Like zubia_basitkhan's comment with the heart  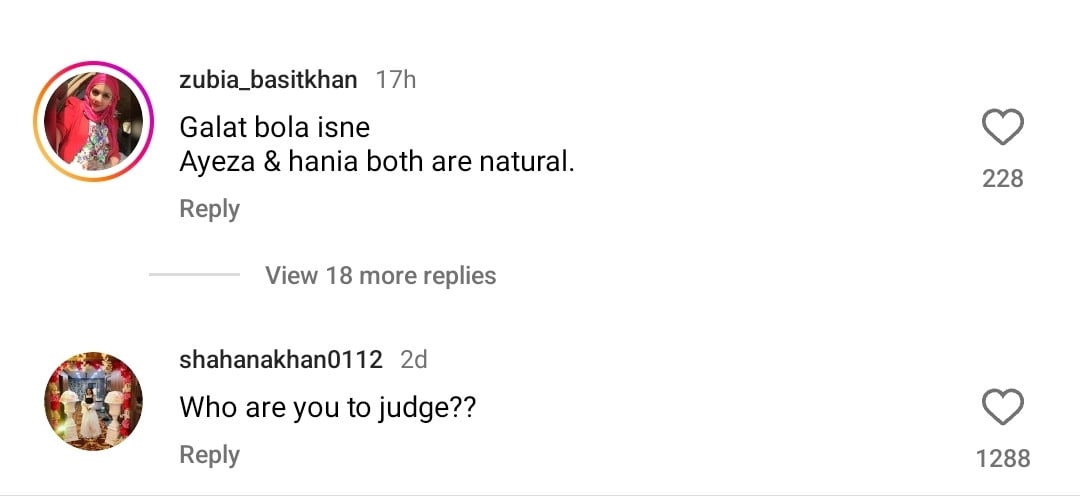1002,128
